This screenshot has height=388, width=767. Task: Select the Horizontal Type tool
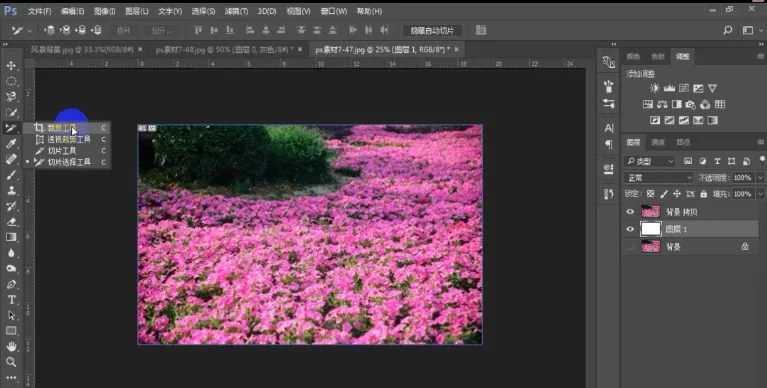(11, 300)
